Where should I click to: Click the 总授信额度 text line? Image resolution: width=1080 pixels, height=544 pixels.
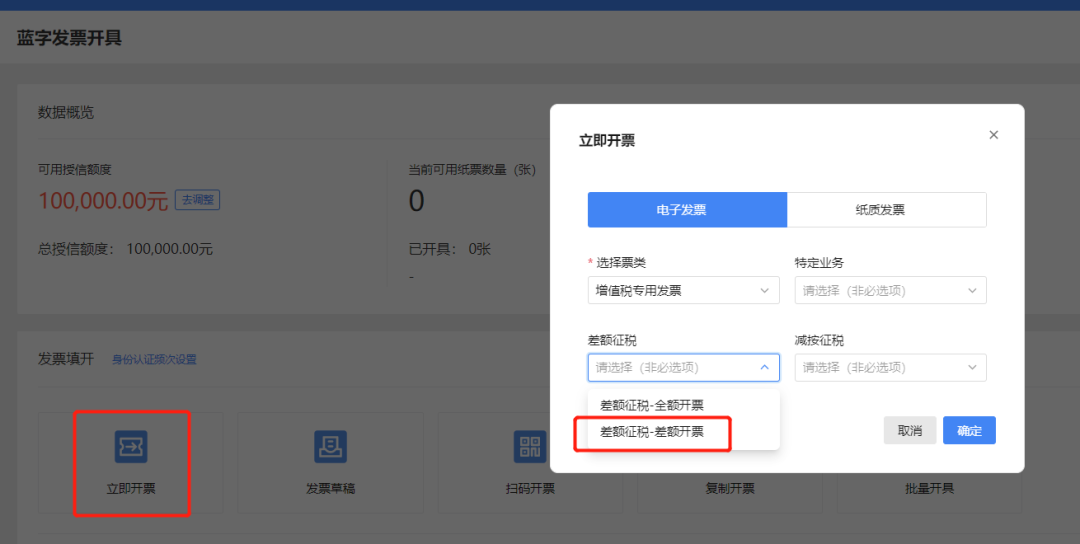(x=125, y=249)
